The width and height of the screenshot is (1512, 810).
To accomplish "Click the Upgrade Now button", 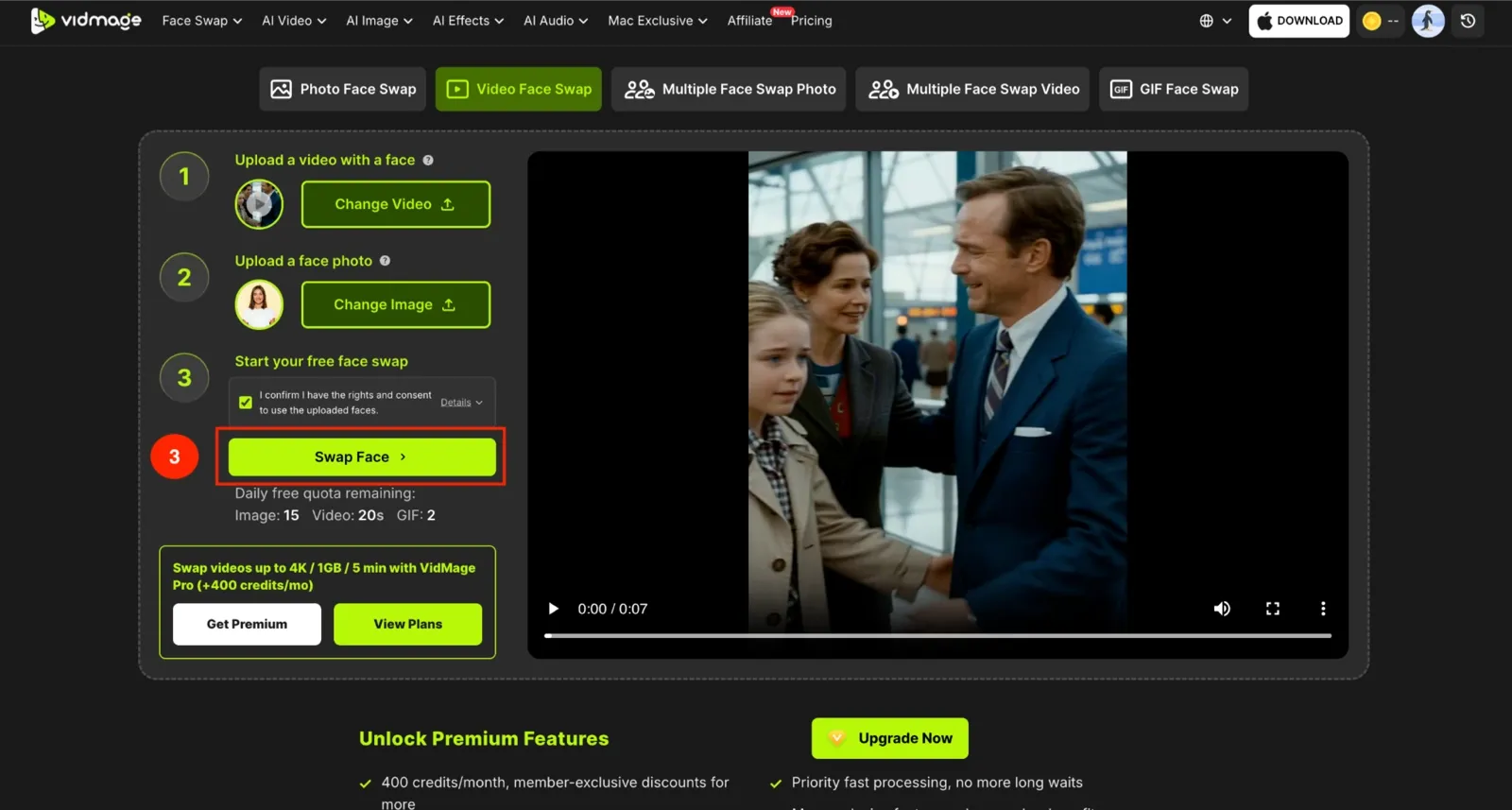I will (889, 738).
